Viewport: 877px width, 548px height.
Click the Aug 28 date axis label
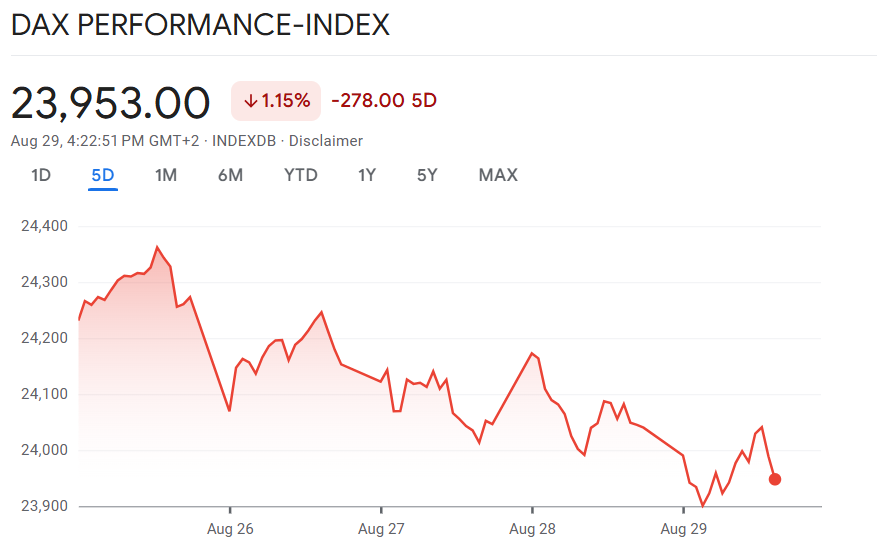(x=532, y=527)
